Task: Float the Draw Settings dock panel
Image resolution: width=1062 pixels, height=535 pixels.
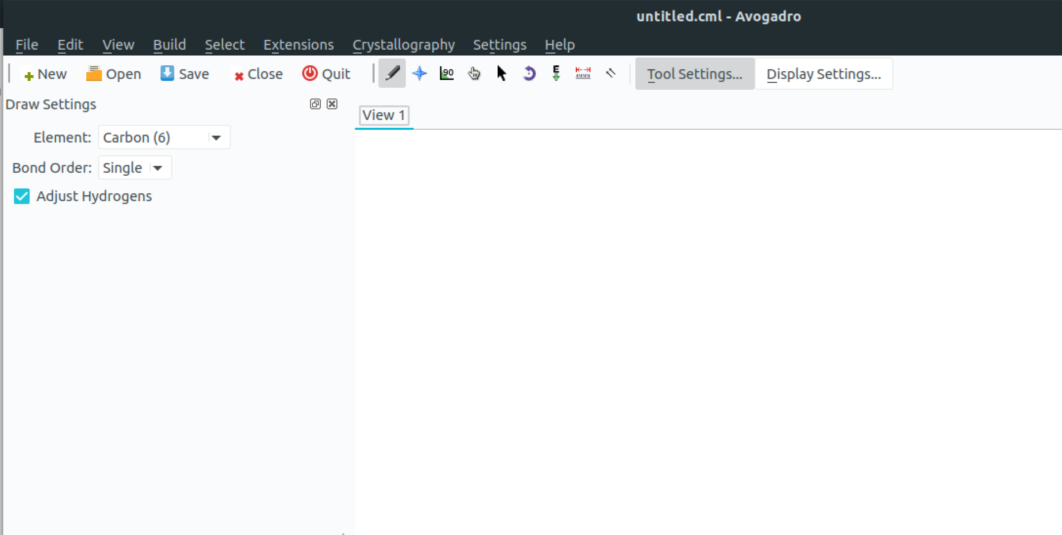Action: pyautogui.click(x=315, y=104)
